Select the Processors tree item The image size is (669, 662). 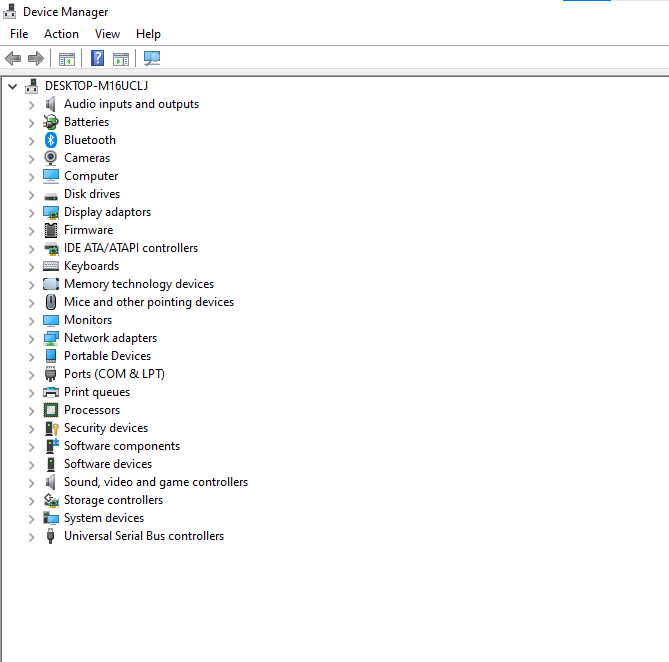tap(92, 410)
